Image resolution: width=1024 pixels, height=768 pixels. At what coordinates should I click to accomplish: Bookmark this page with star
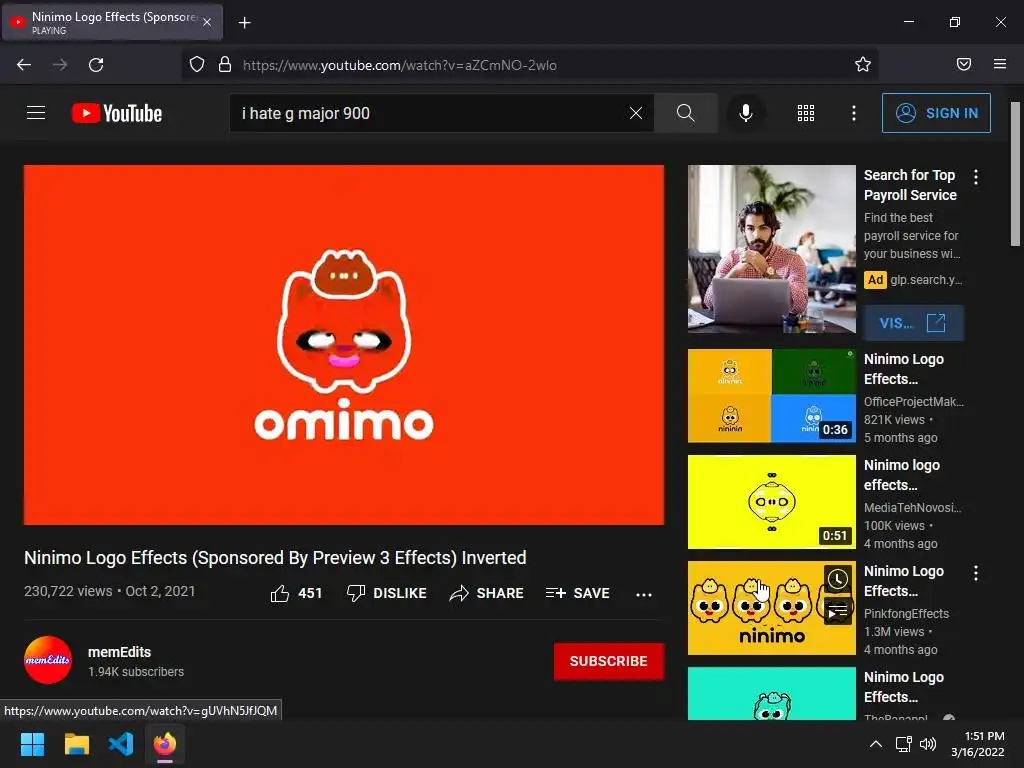click(863, 64)
